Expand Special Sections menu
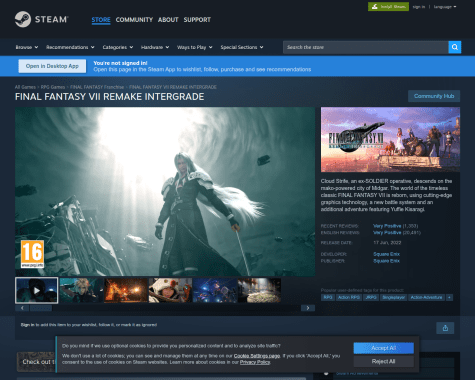This screenshot has height=380, width=475. coord(242,47)
